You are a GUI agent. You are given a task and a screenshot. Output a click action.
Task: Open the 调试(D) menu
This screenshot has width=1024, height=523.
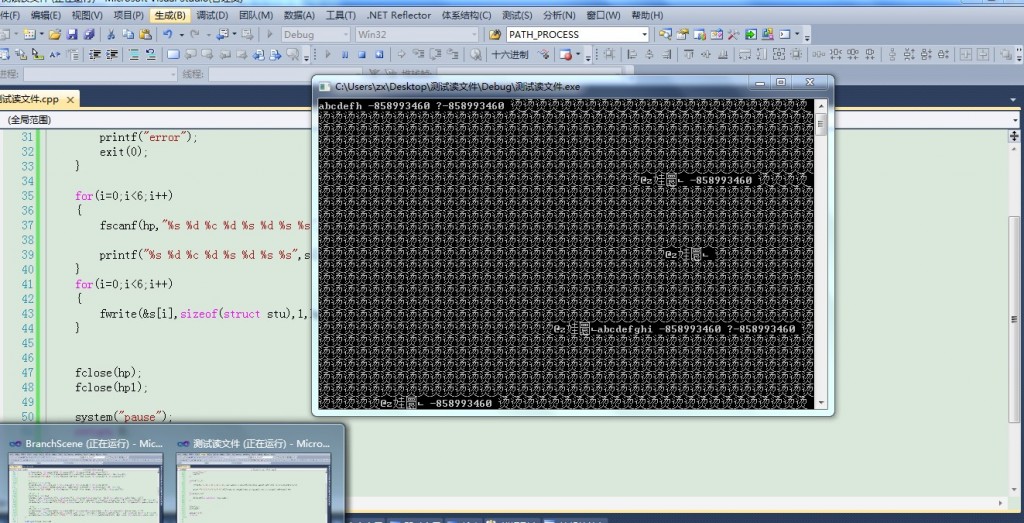[x=212, y=14]
